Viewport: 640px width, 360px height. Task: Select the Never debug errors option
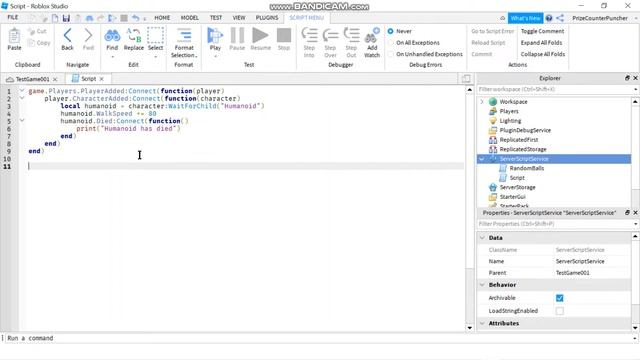point(391,31)
